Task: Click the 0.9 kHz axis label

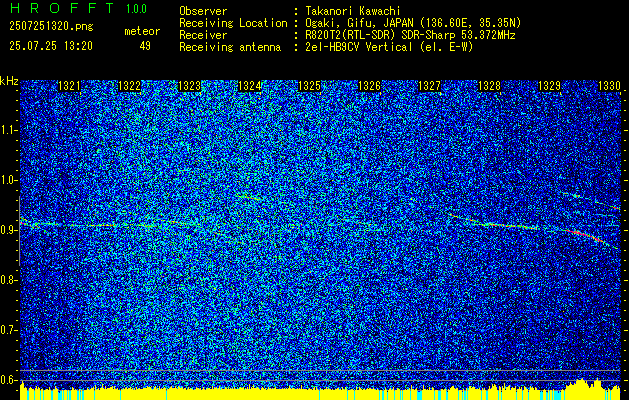Action: point(8,230)
